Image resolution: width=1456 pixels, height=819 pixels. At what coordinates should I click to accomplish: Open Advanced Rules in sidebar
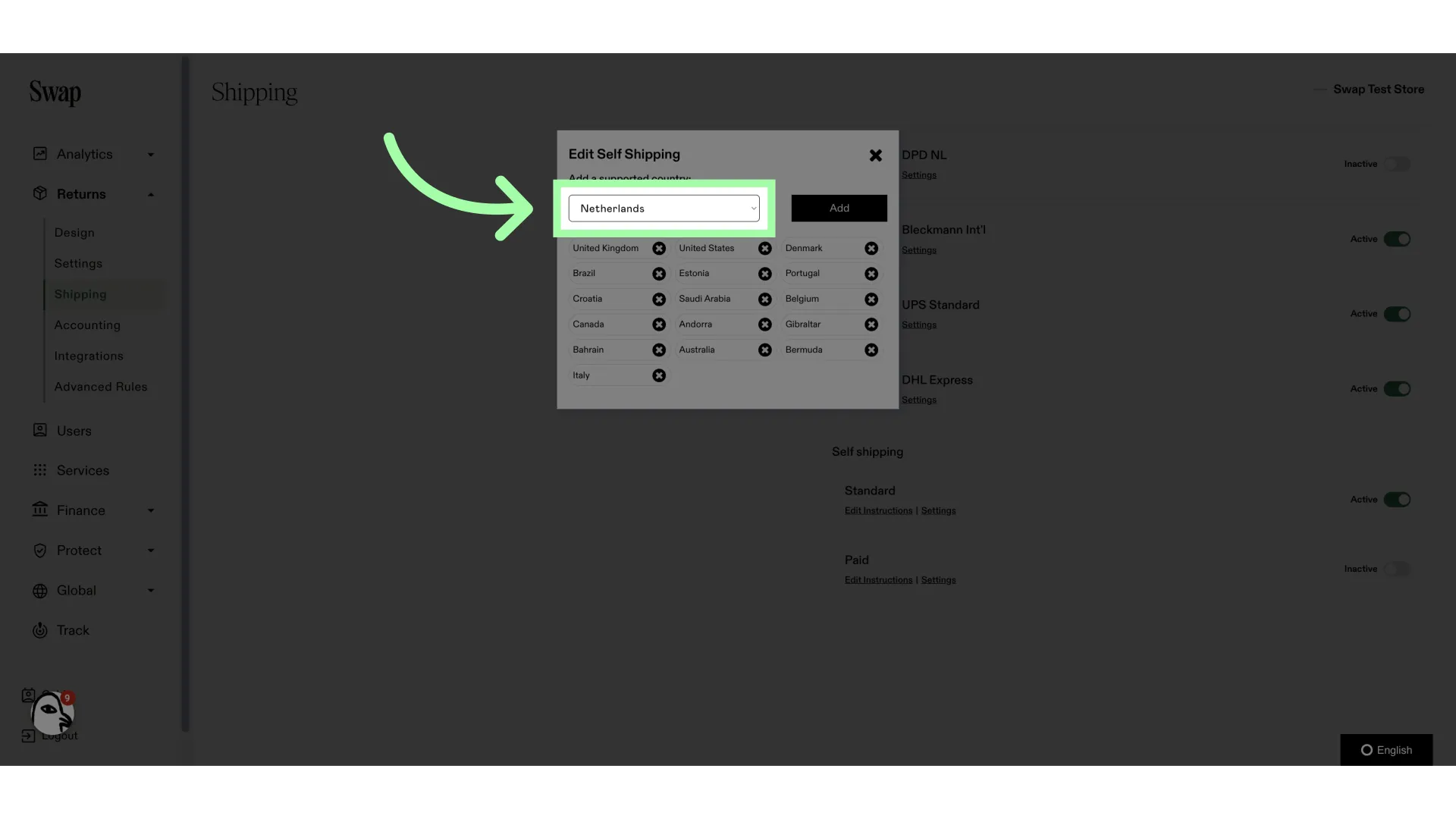[101, 387]
